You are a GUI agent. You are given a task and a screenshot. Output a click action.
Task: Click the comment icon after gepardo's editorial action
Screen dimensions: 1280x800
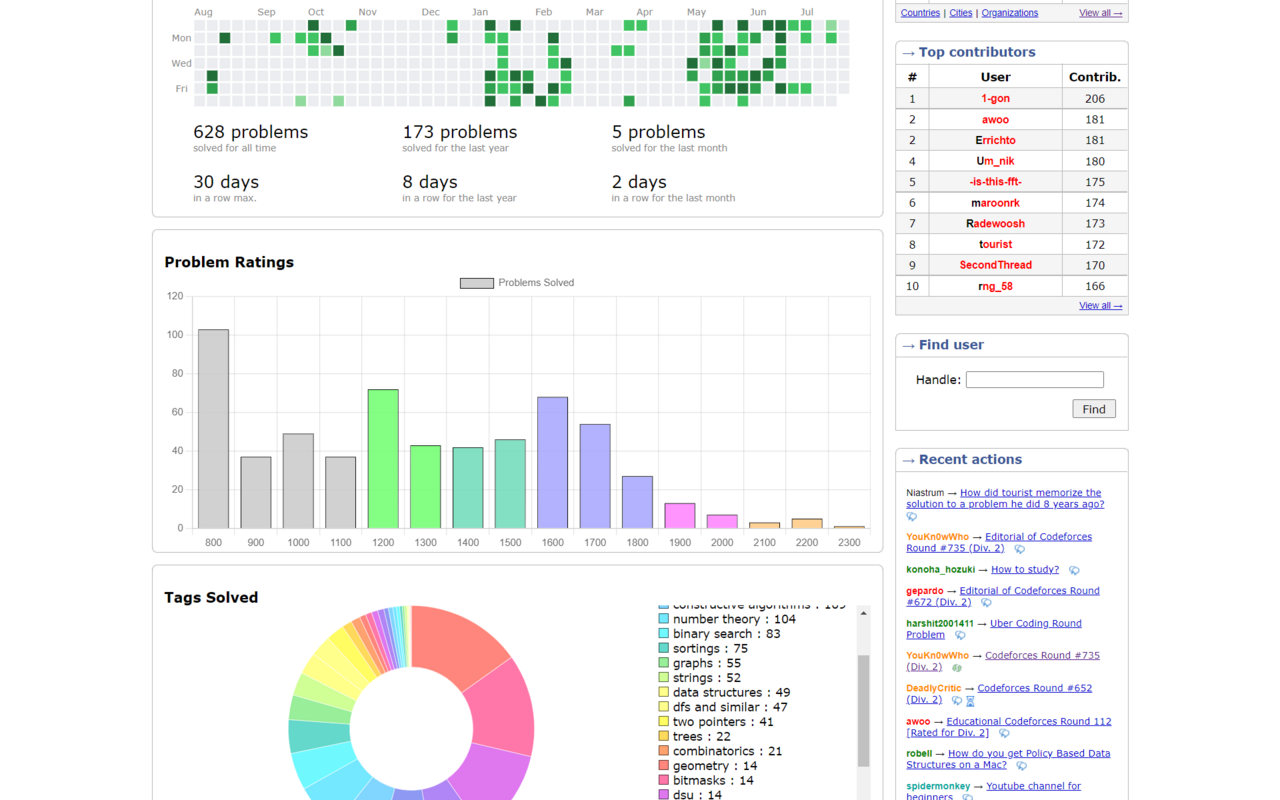coord(985,604)
